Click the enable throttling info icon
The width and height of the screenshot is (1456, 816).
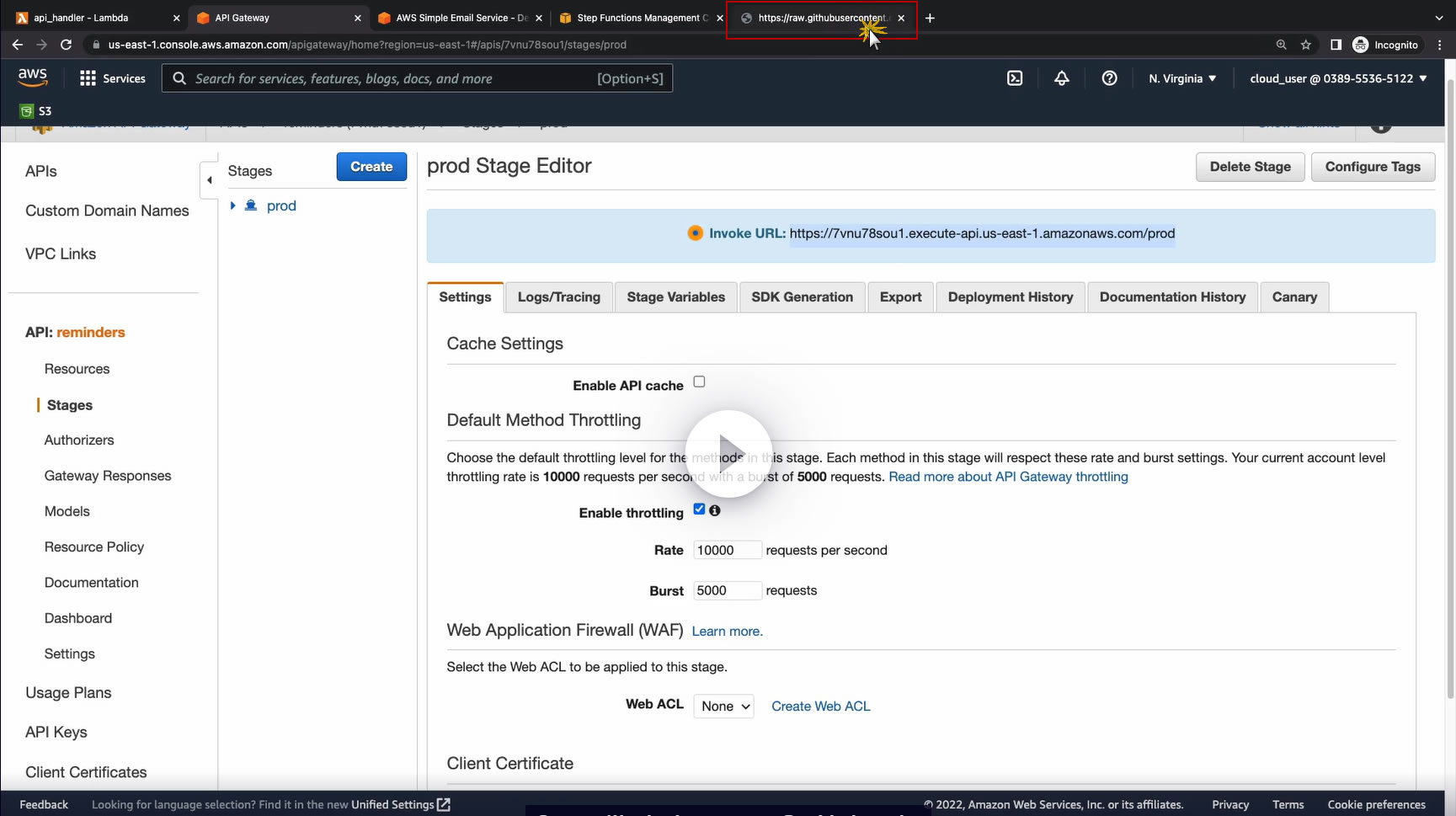(x=715, y=510)
